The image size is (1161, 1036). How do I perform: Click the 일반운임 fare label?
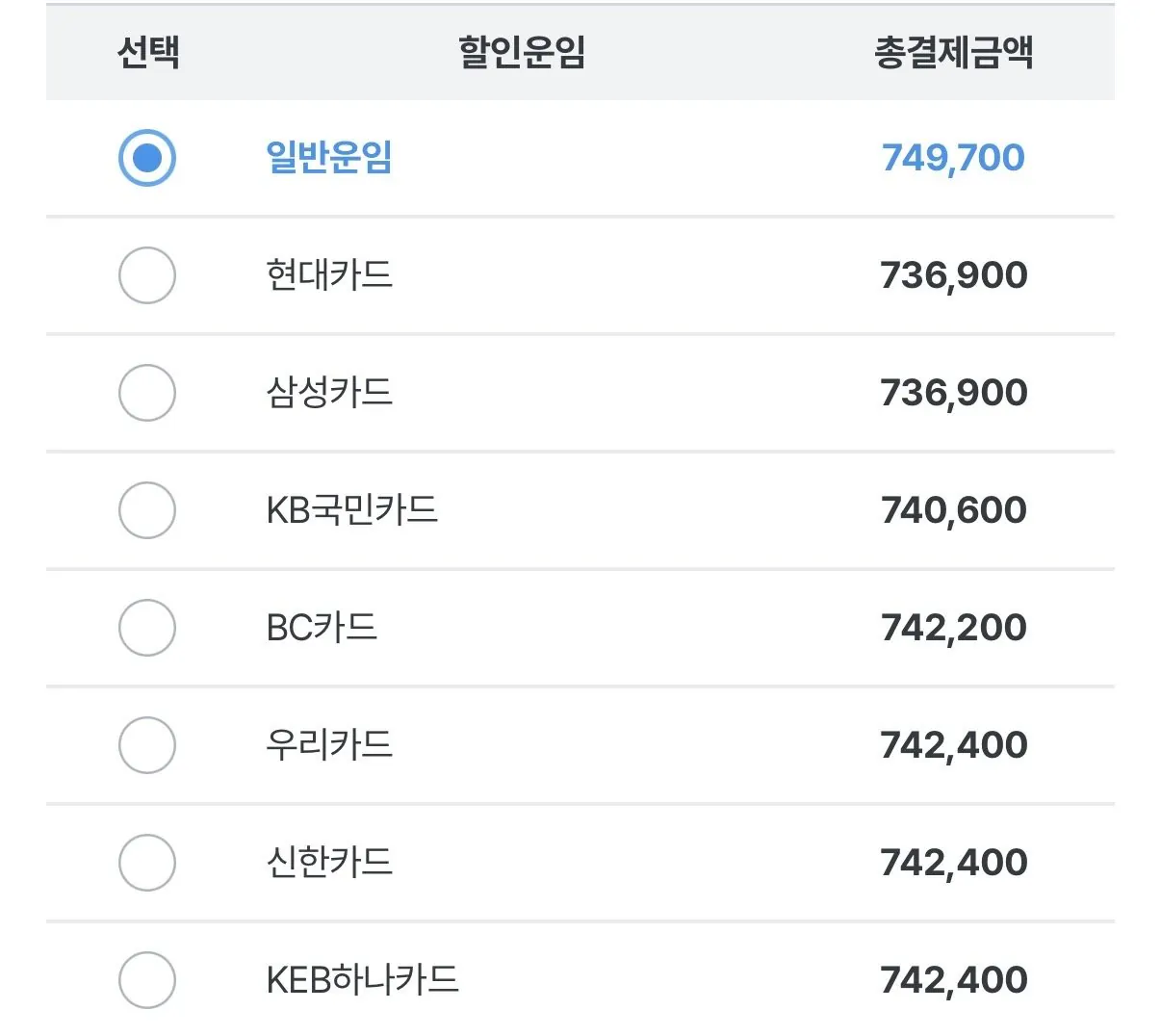[x=329, y=157]
